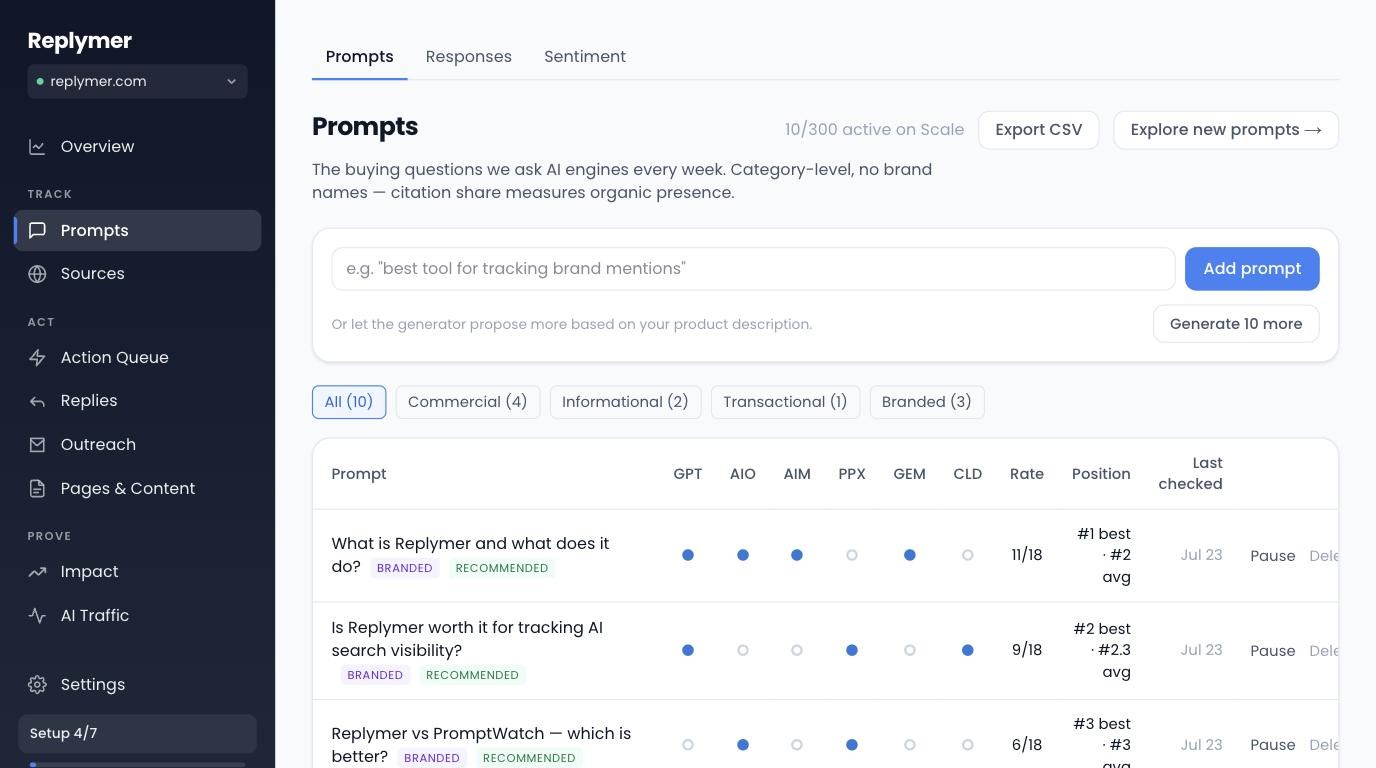
Task: Click "Replymer vs PromptWatch" prompt text
Action: [x=481, y=745]
